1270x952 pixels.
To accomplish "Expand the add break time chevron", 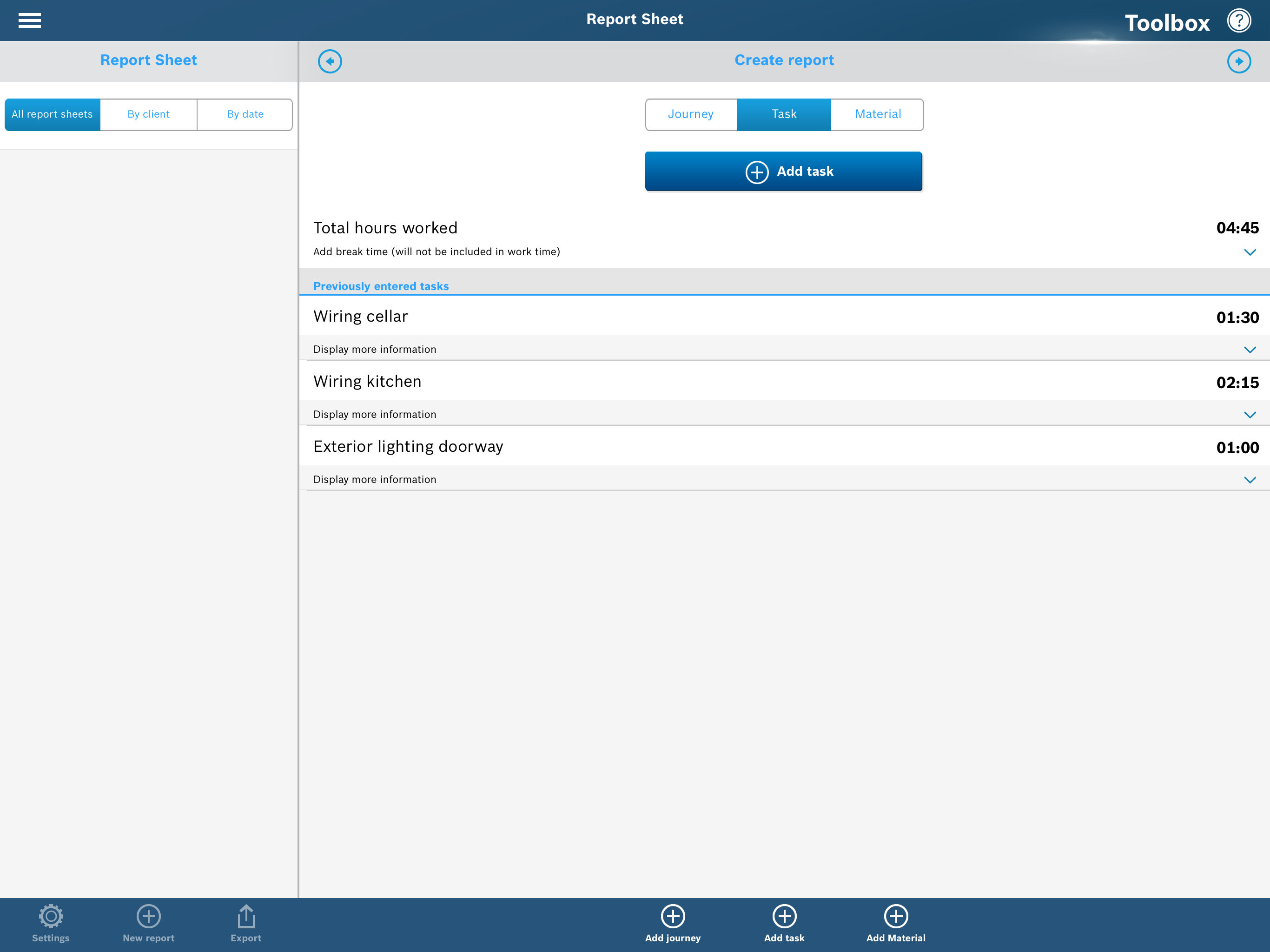I will tap(1250, 252).
